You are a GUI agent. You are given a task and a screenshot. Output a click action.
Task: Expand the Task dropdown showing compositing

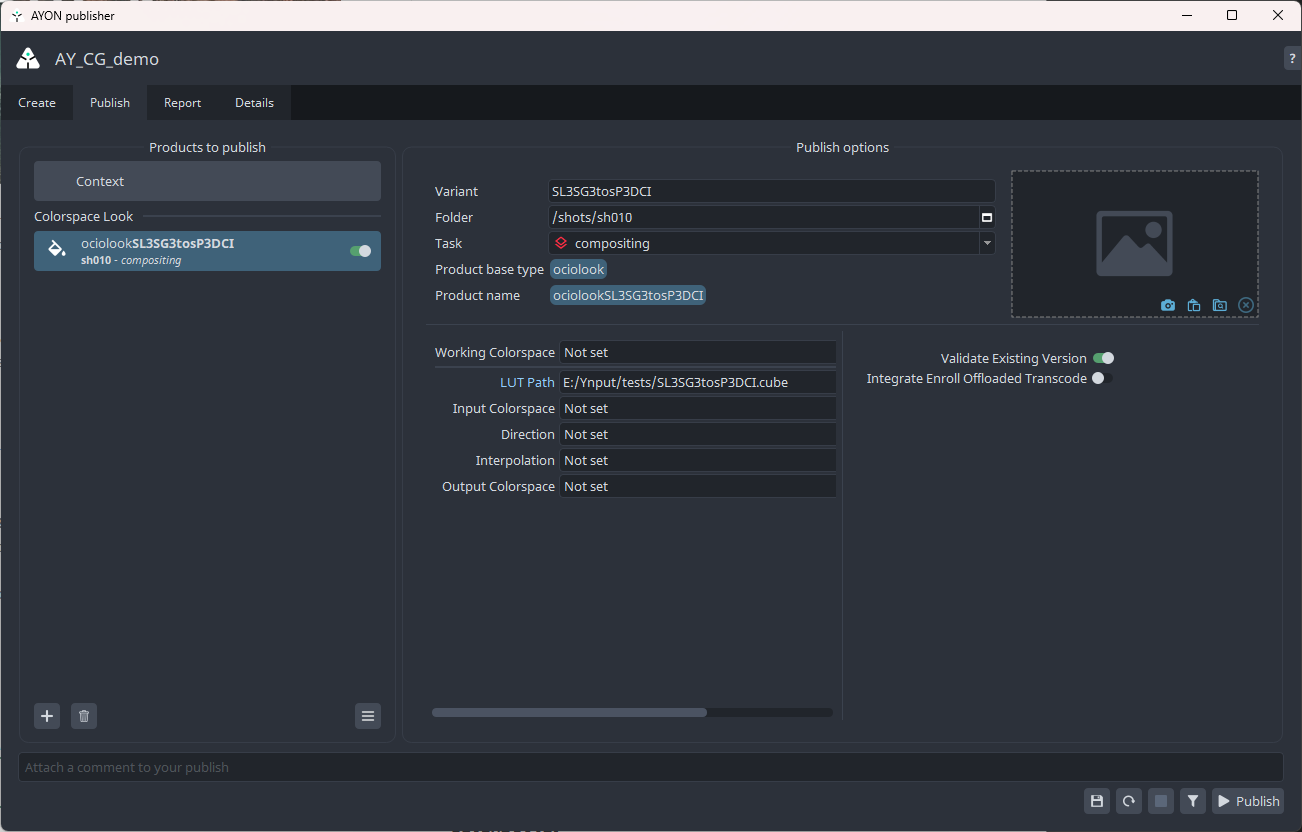[x=987, y=243]
